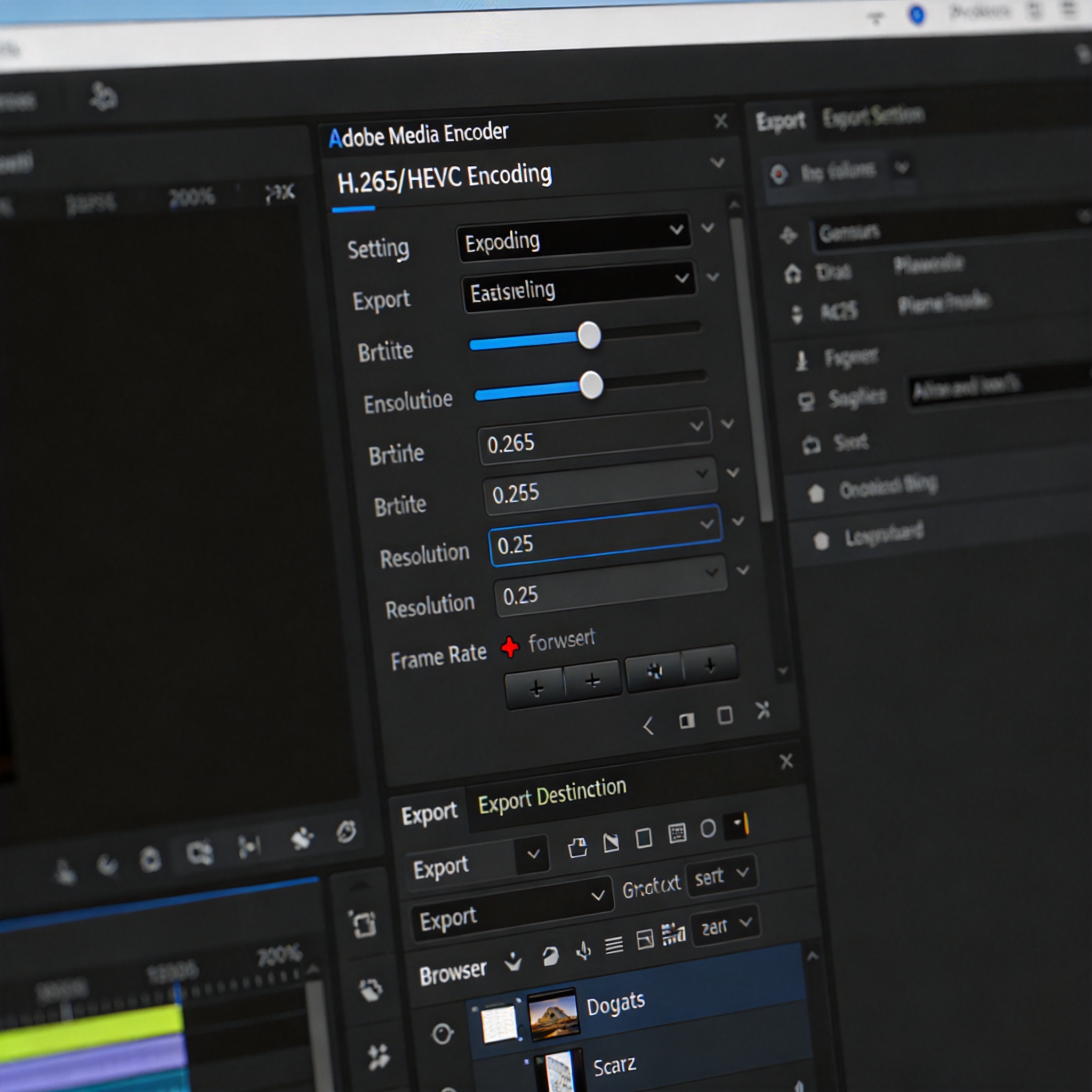The width and height of the screenshot is (1092, 1092).
Task: Collapse the H.265/HEVC Encoding section chevron
Action: (x=717, y=163)
